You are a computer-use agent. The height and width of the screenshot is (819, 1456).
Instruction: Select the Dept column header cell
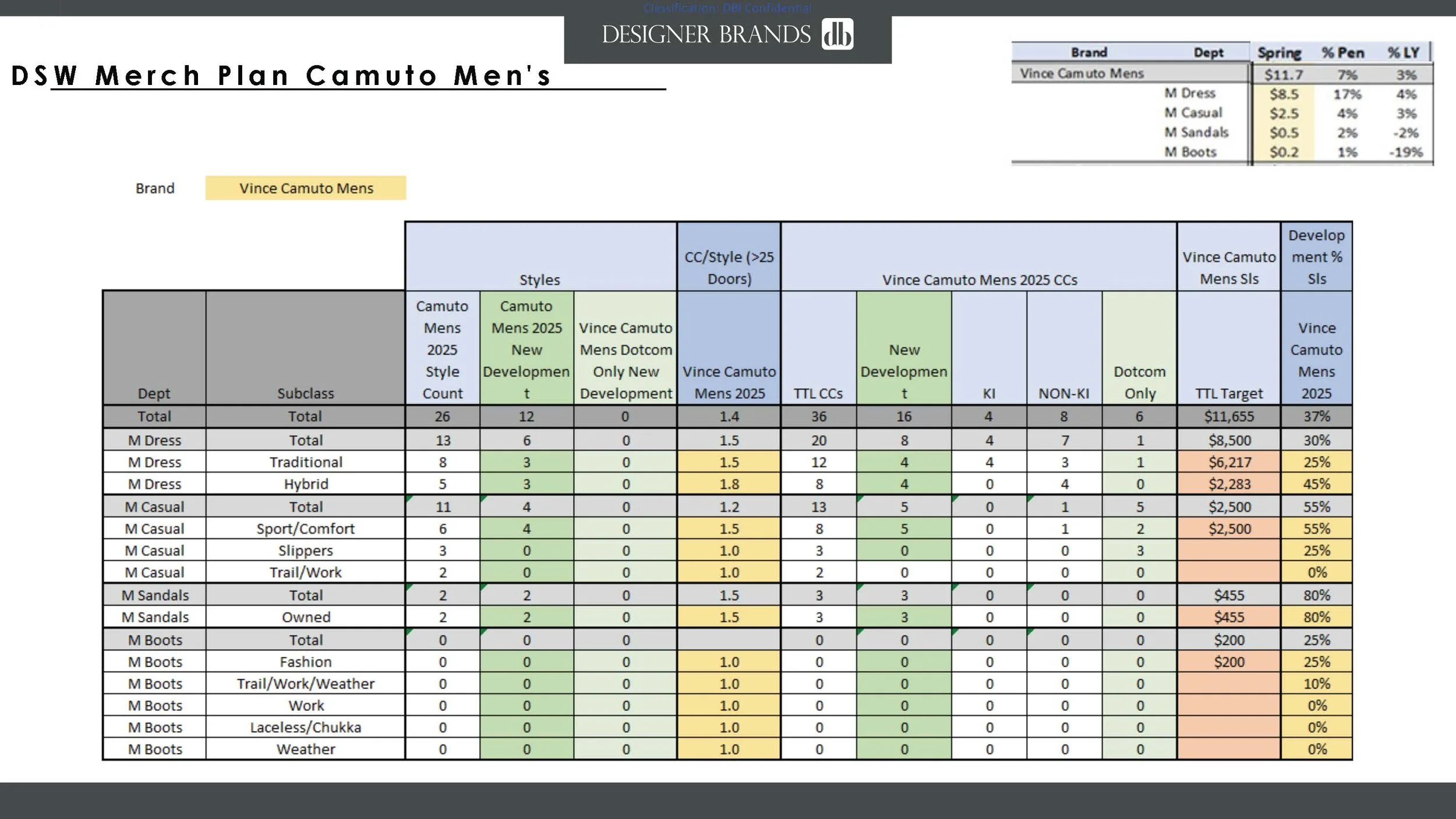[154, 393]
